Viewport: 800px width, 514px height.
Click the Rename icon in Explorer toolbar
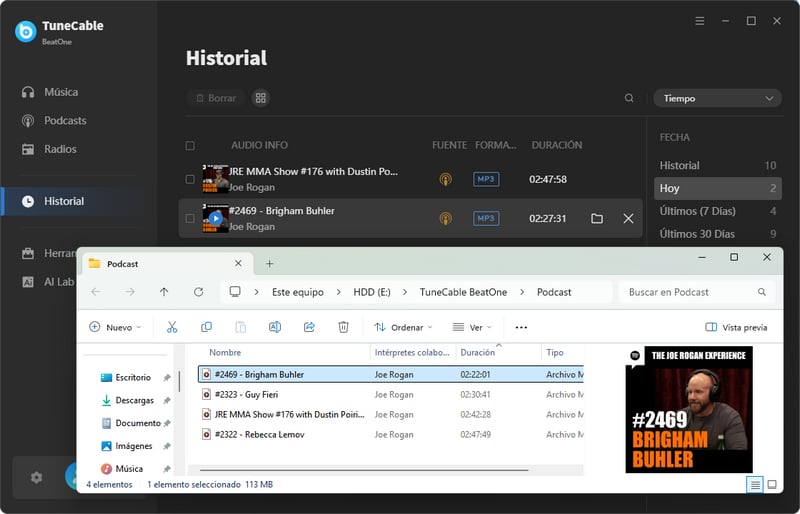(275, 327)
